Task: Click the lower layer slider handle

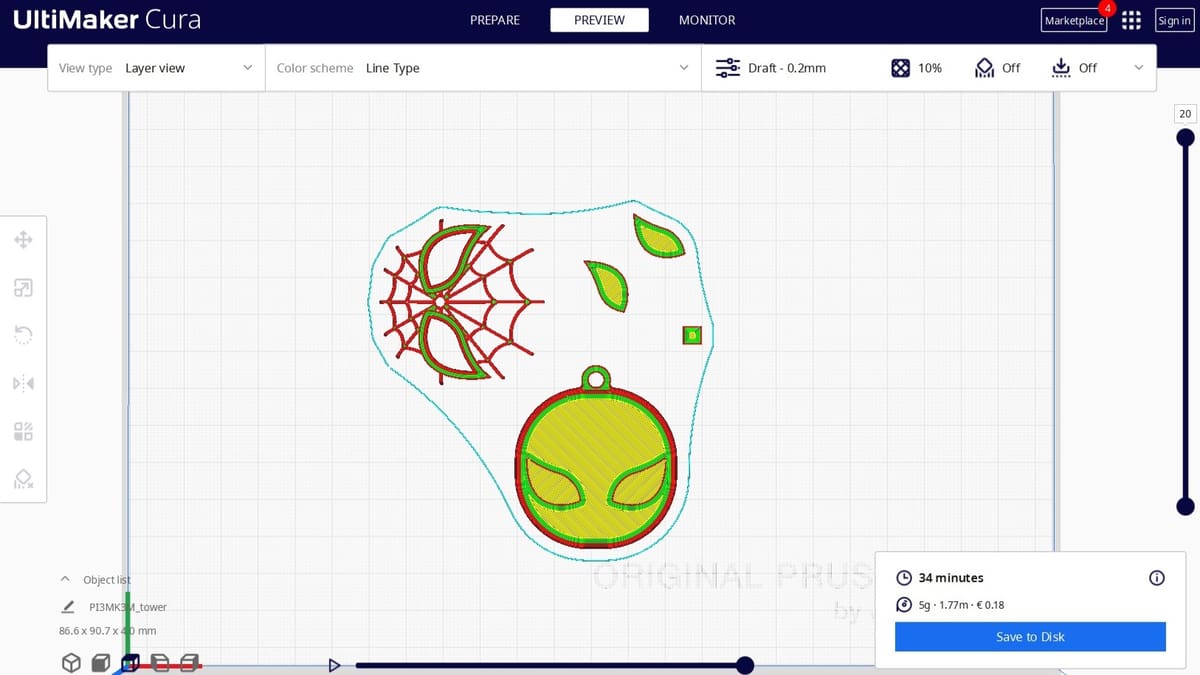Action: (x=1185, y=505)
